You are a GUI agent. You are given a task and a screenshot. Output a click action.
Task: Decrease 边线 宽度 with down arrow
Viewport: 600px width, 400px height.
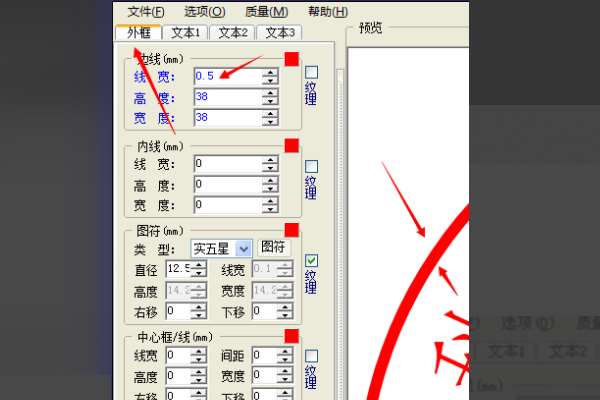pyautogui.click(x=270, y=122)
